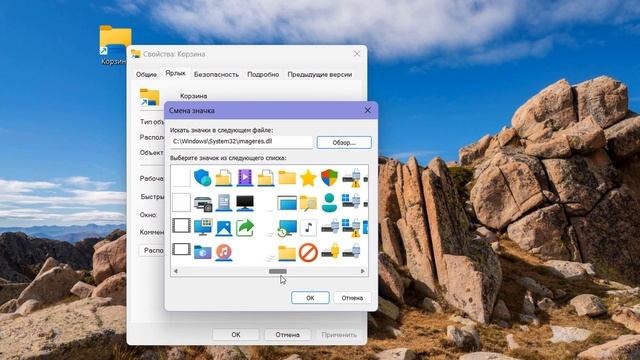The image size is (640, 360).
Task: Click Отмена in the Свойства: Корзина window
Action: tap(287, 334)
